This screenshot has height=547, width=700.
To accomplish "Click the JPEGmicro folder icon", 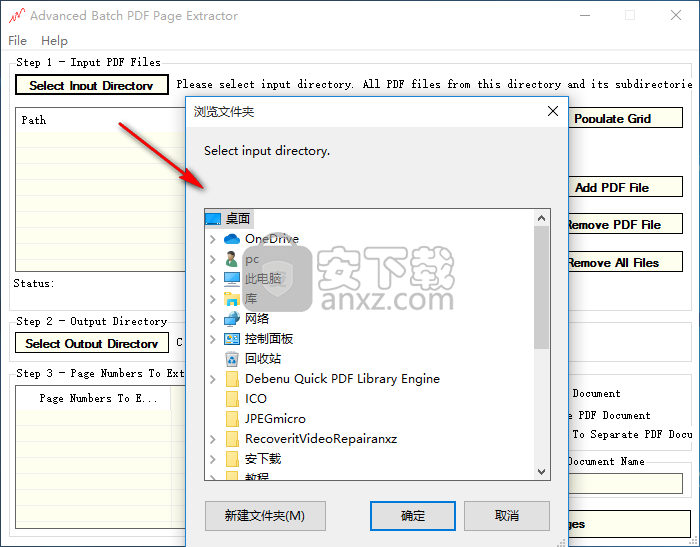I will 232,419.
